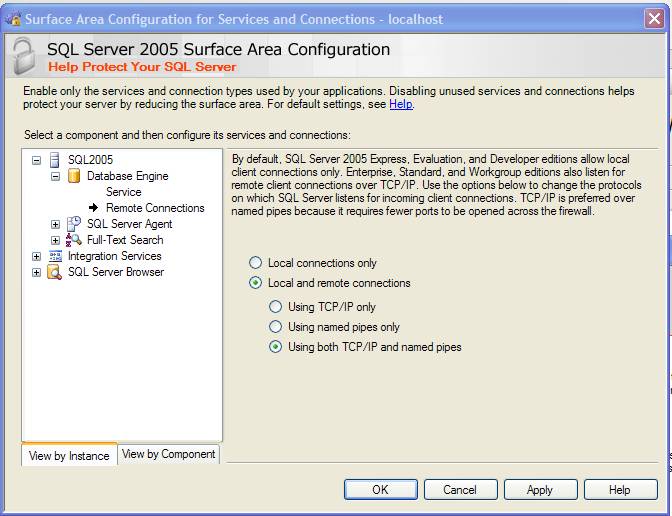Click the padlock icon in the header

click(24, 56)
